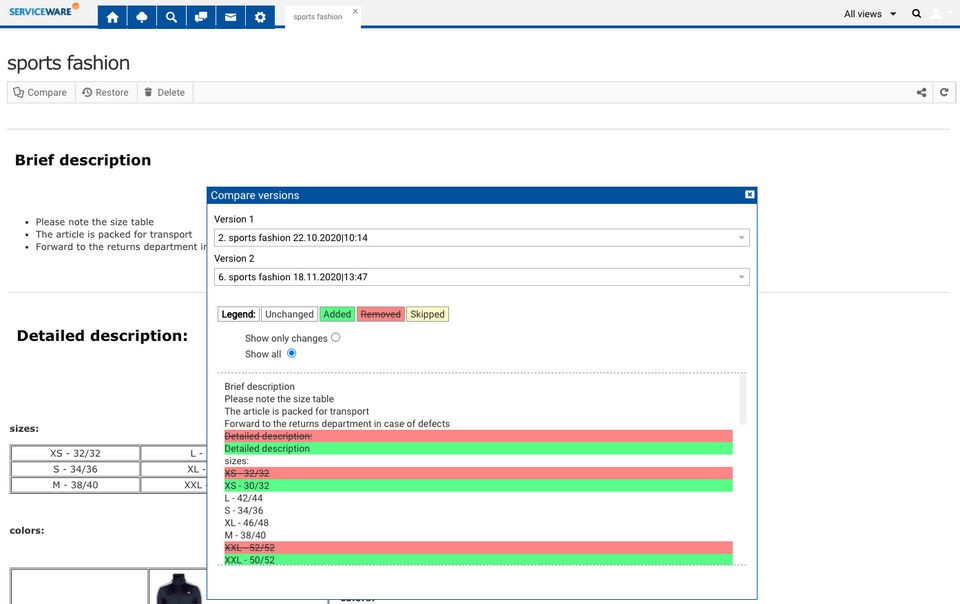Click the search magnifier at top right
960x604 pixels.
pyautogui.click(x=916, y=13)
